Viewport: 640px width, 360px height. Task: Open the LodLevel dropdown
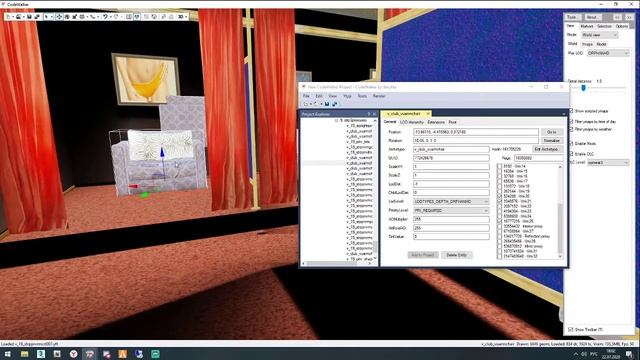click(x=451, y=202)
